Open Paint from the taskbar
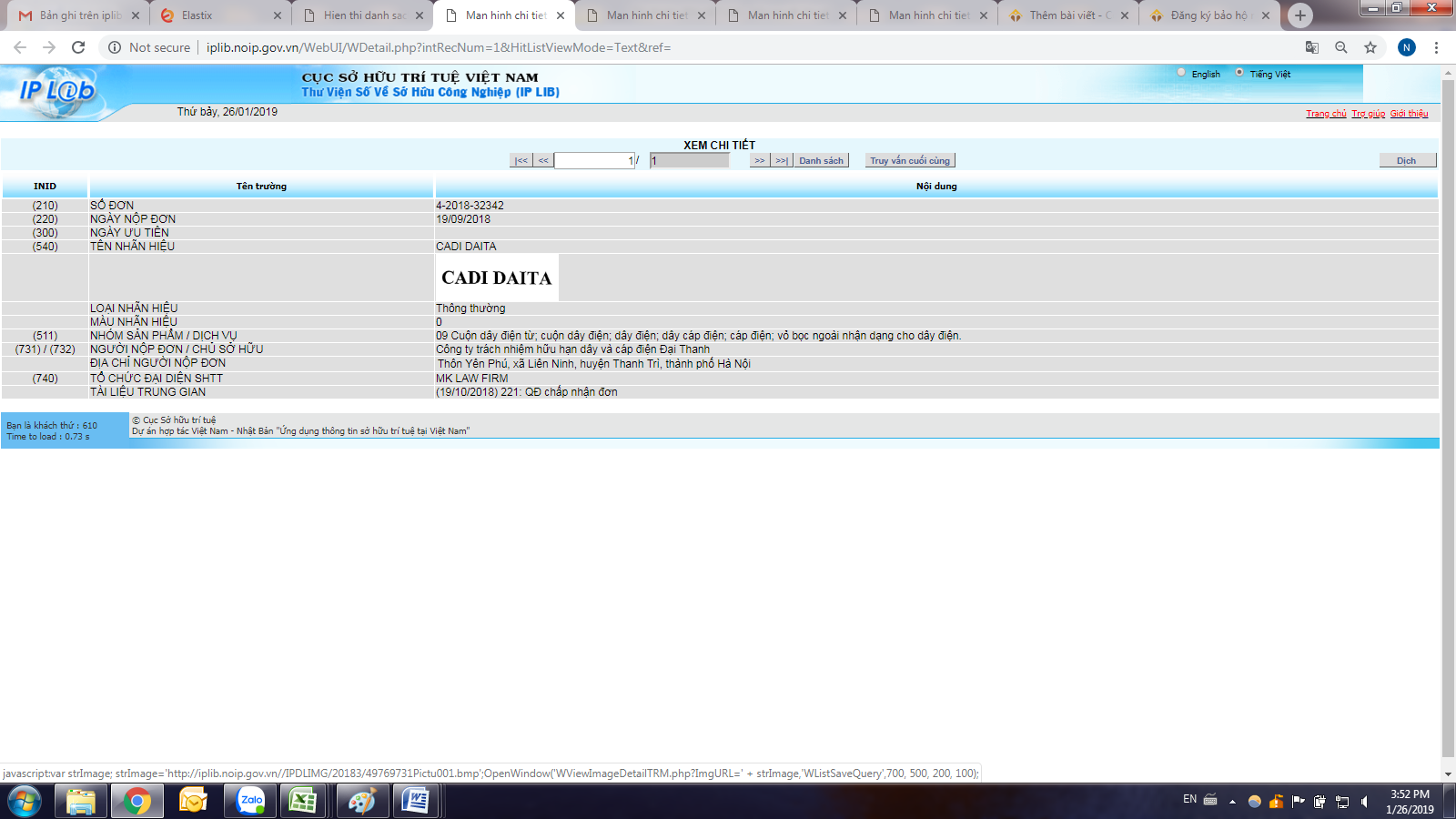Image resolution: width=1456 pixels, height=819 pixels. (362, 801)
